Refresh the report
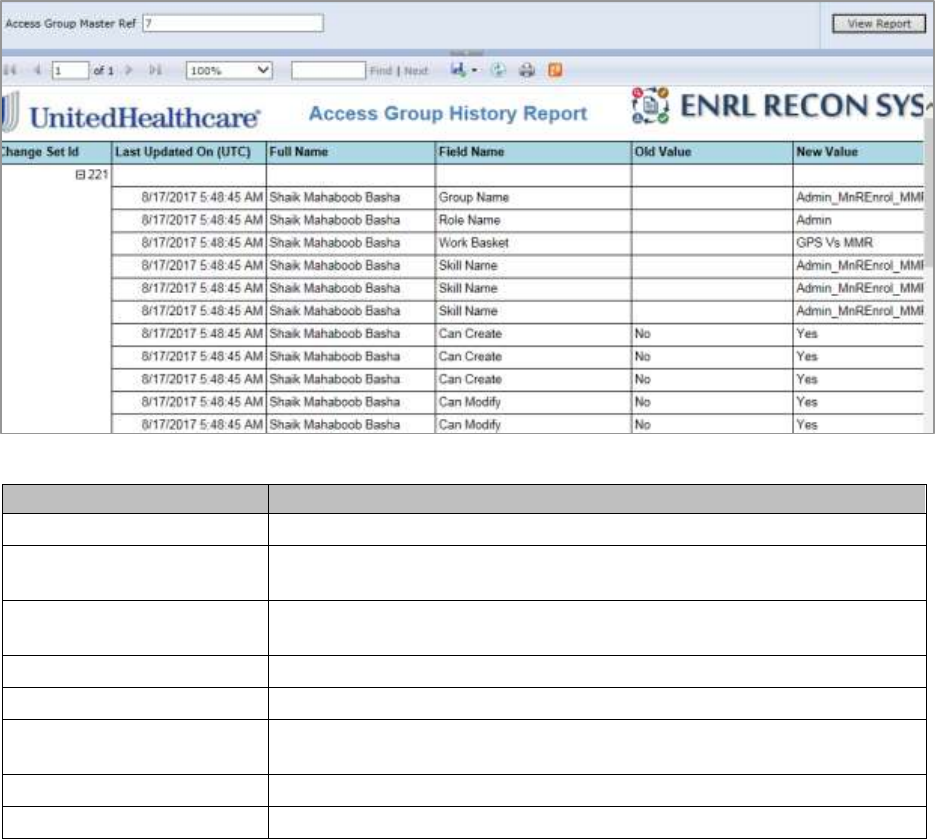The height and width of the screenshot is (839, 935). point(498,70)
